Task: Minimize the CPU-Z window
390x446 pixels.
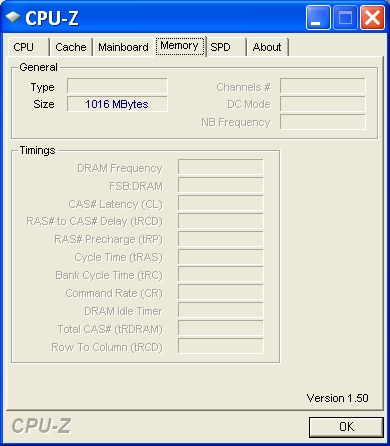Action: coord(318,17)
